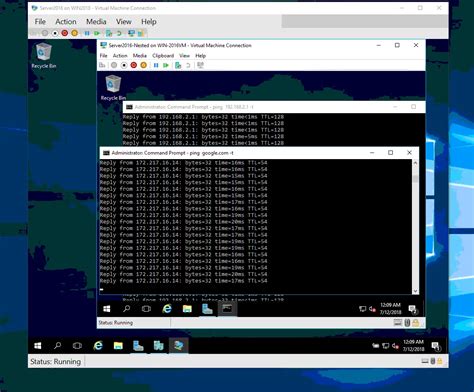Click lock icon in Server2016-Nested status bar
Image resolution: width=474 pixels, height=392 pixels.
coord(415,323)
